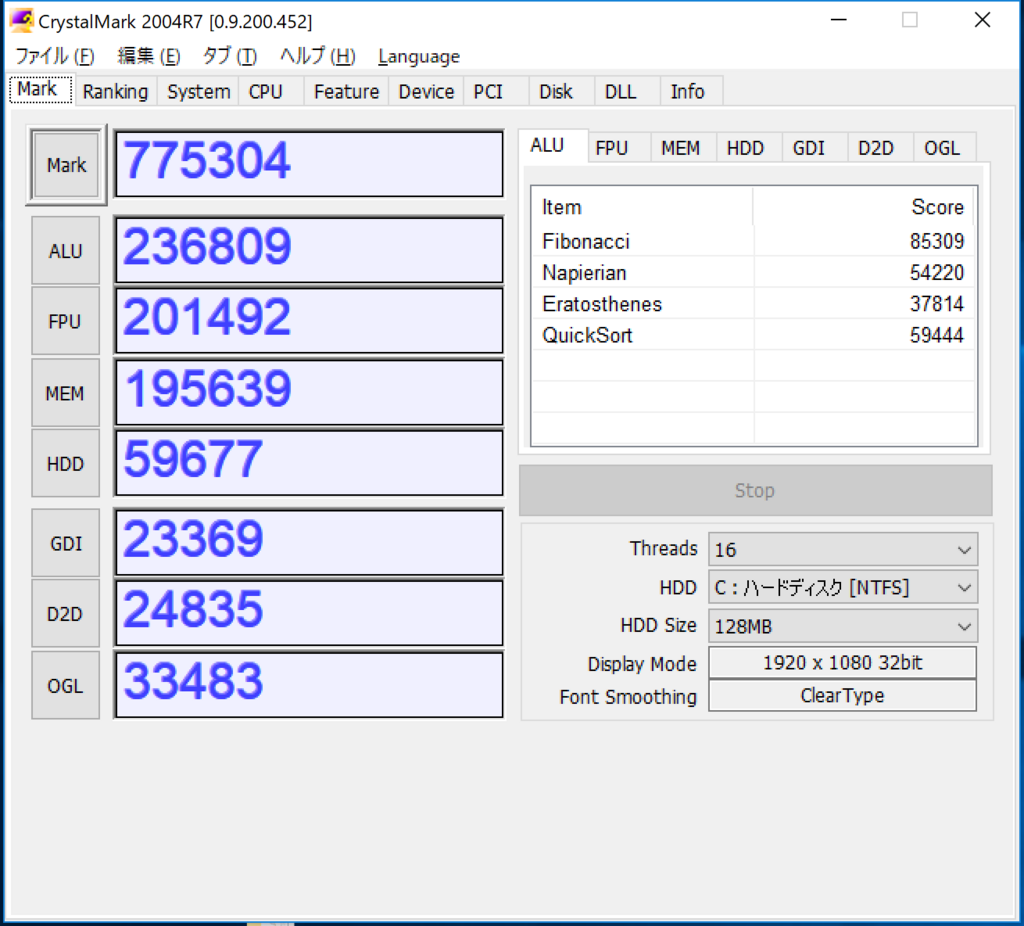
Task: Run the GDI benchmark button
Action: 65,543
